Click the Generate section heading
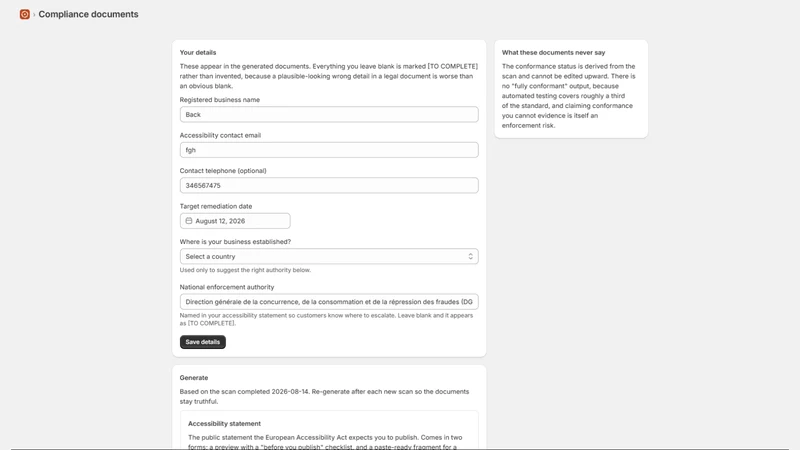Viewport: 800px width, 450px height. point(194,378)
